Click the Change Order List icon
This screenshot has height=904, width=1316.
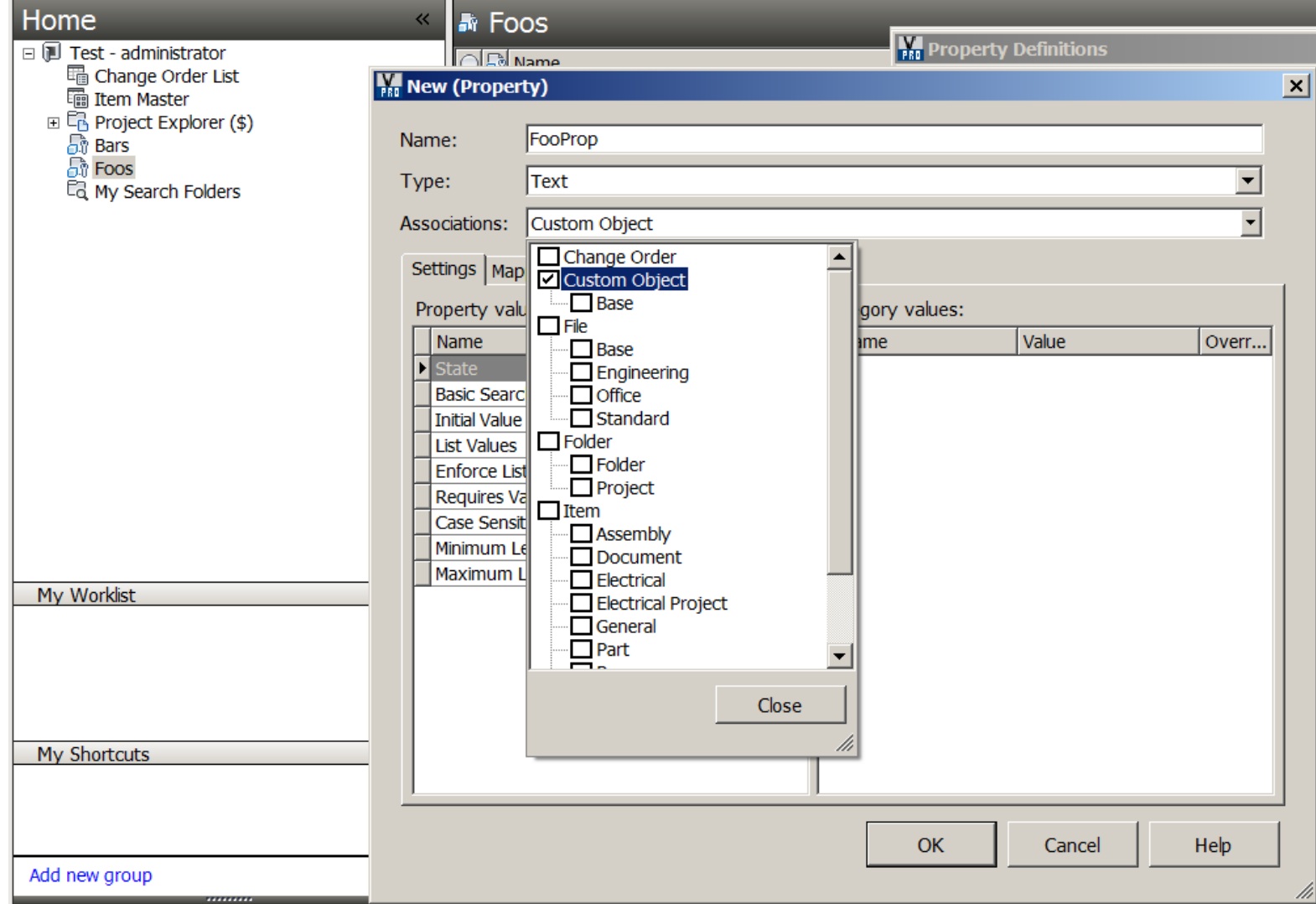point(77,75)
